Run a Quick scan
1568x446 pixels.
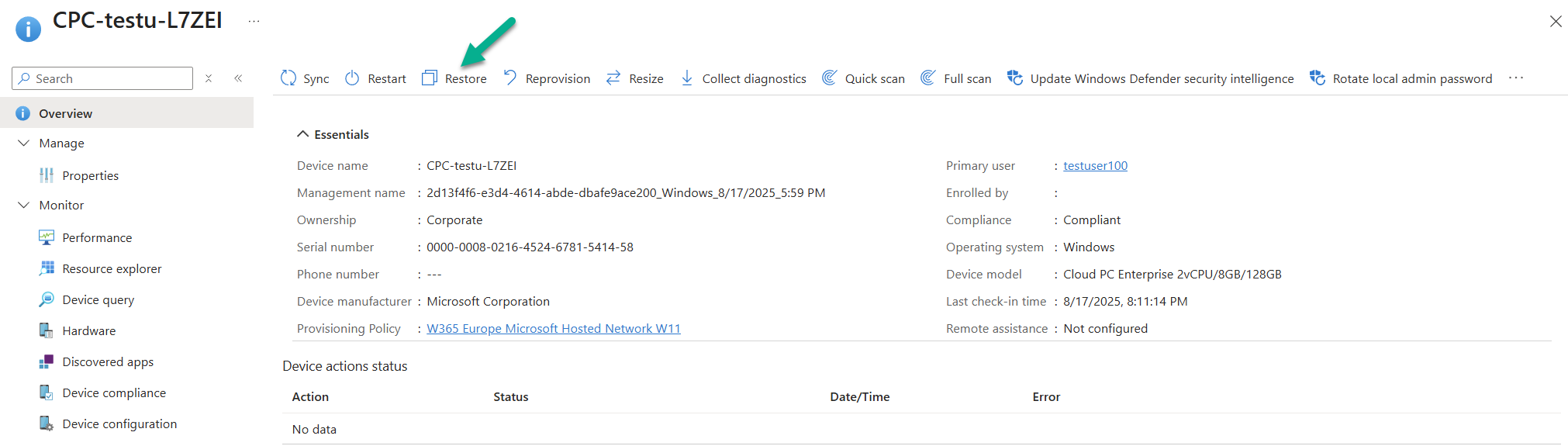pyautogui.click(x=864, y=78)
